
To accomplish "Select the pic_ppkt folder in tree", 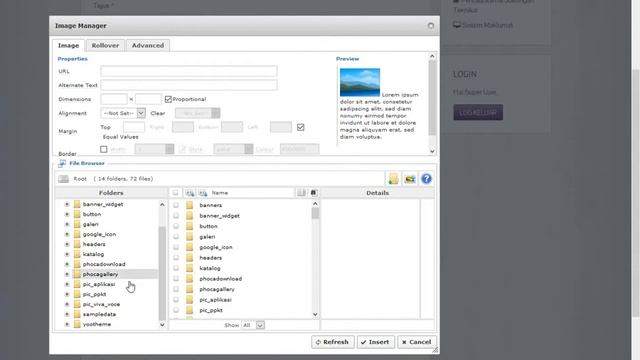I will click(94, 294).
